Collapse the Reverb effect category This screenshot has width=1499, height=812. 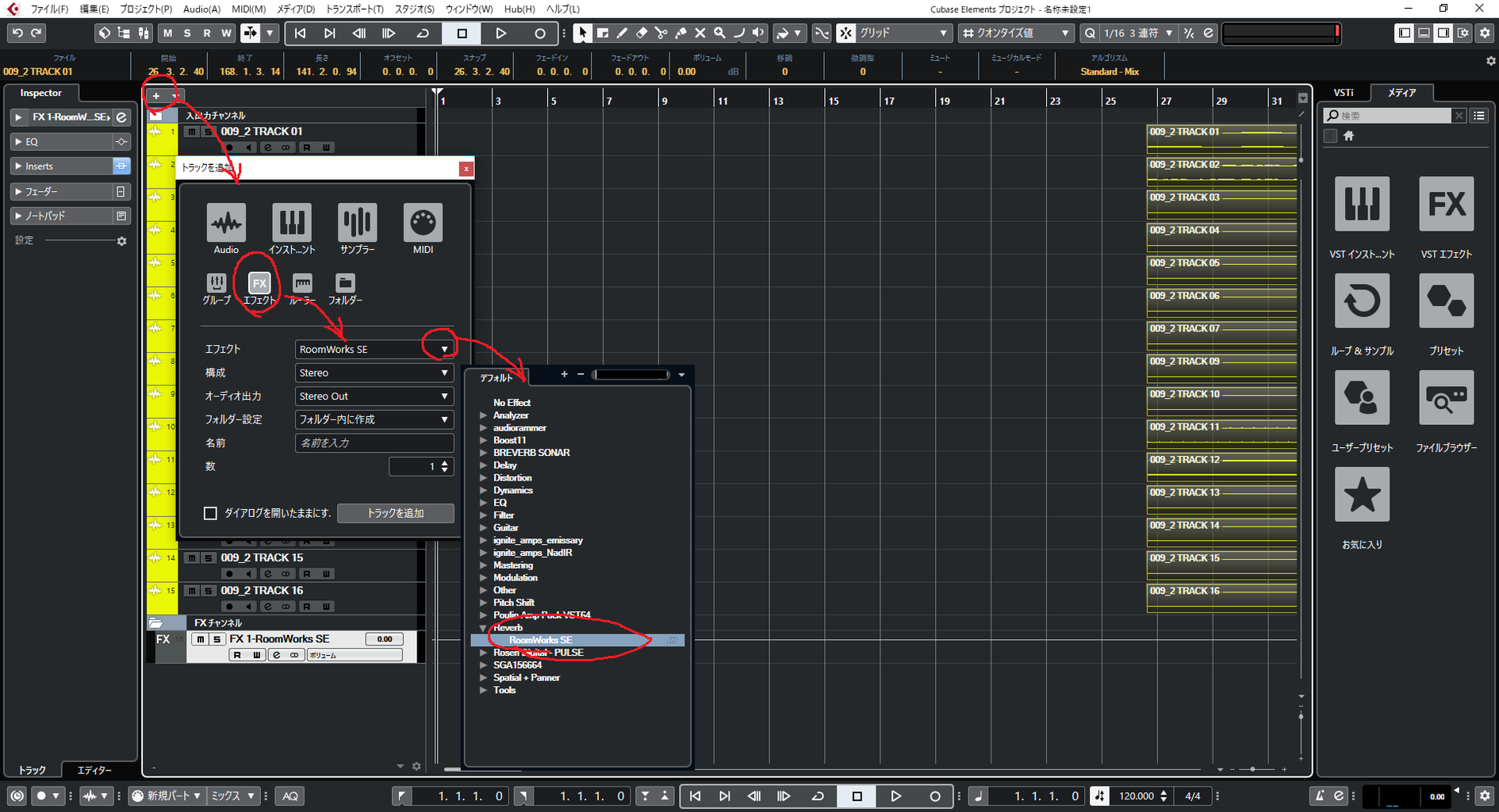[483, 628]
